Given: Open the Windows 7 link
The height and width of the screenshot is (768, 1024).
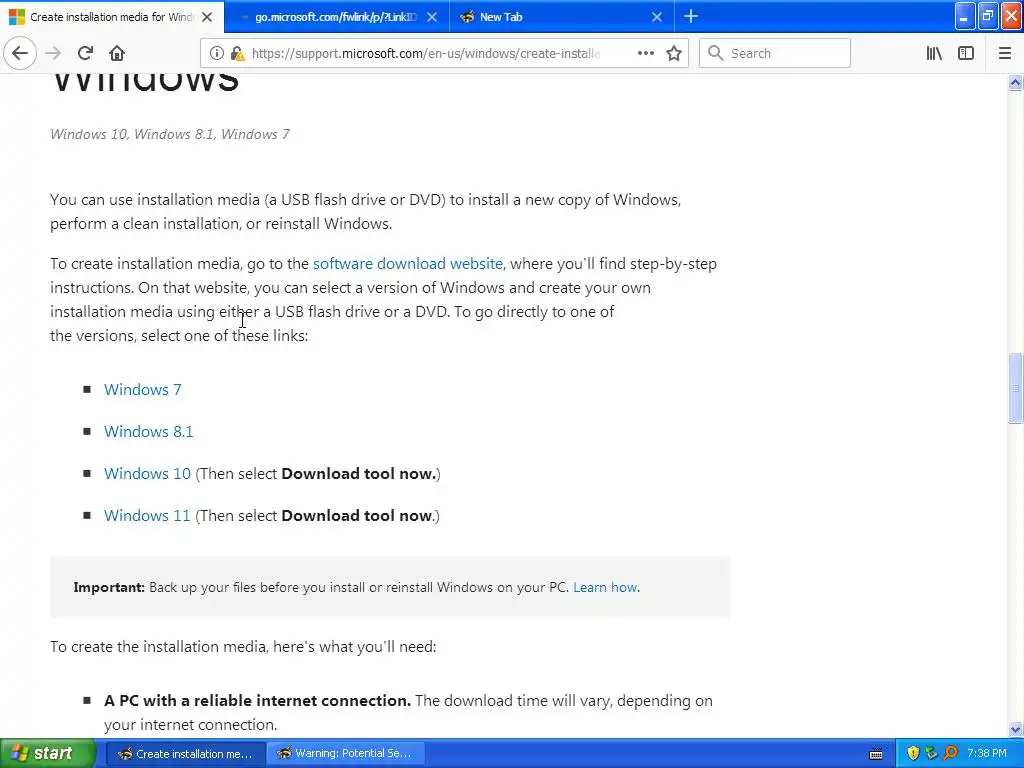Looking at the screenshot, I should tap(142, 389).
